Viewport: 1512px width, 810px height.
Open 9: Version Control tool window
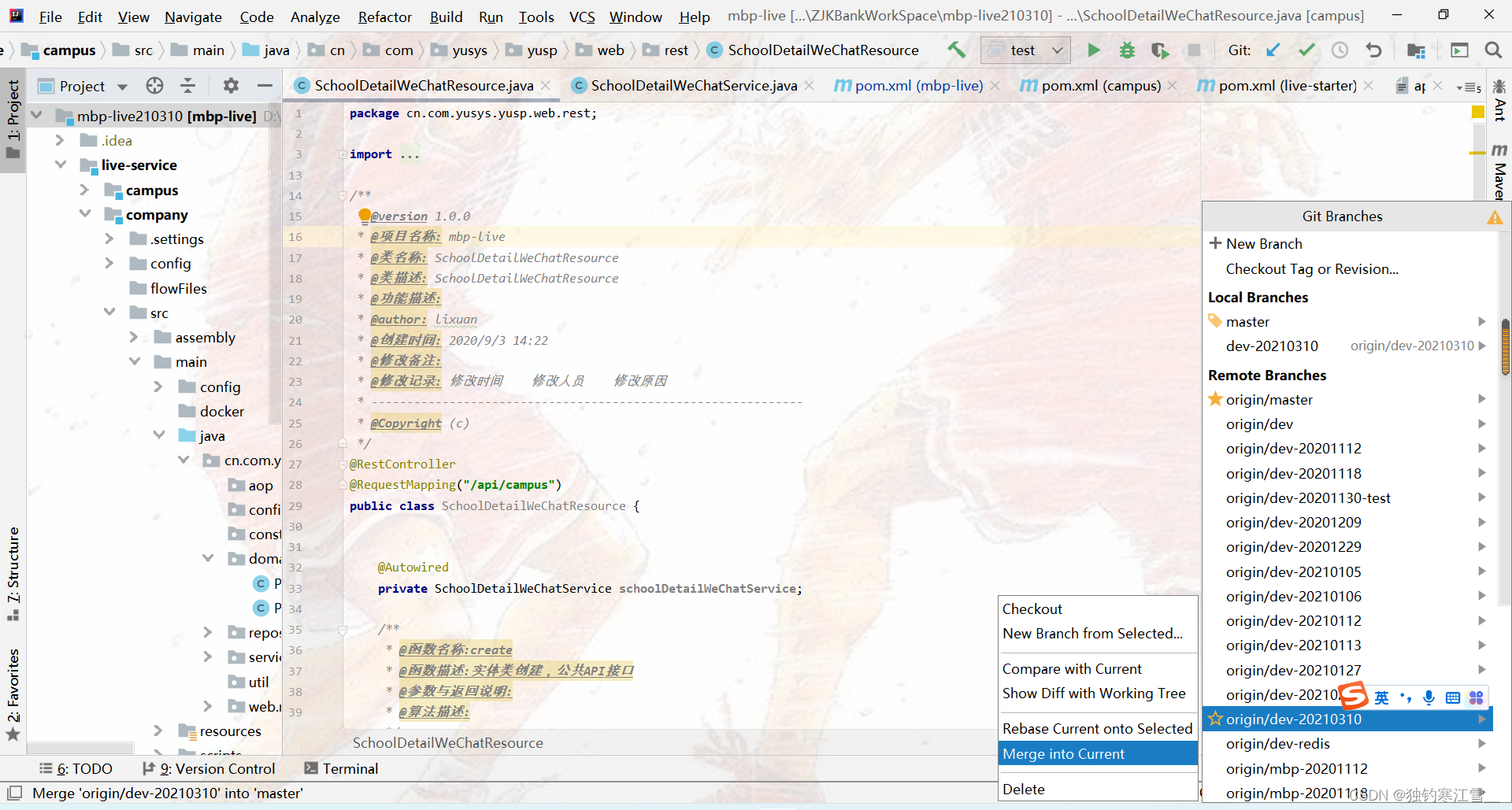pyautogui.click(x=209, y=768)
